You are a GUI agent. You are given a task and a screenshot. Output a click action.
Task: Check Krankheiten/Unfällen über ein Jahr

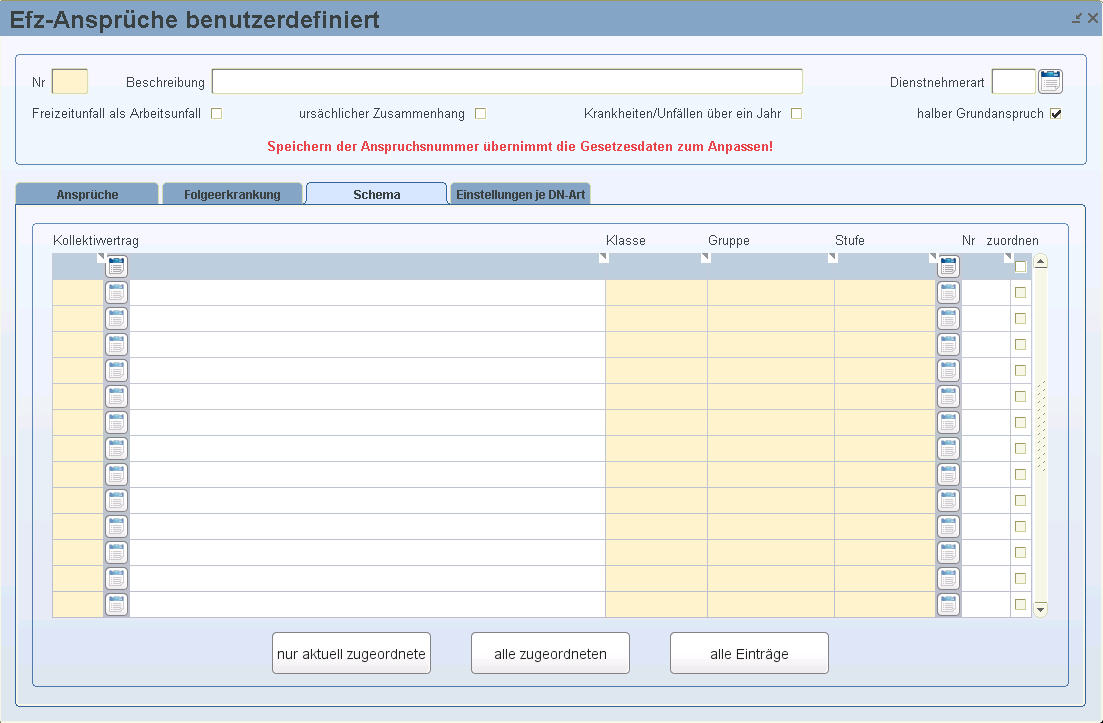[796, 114]
